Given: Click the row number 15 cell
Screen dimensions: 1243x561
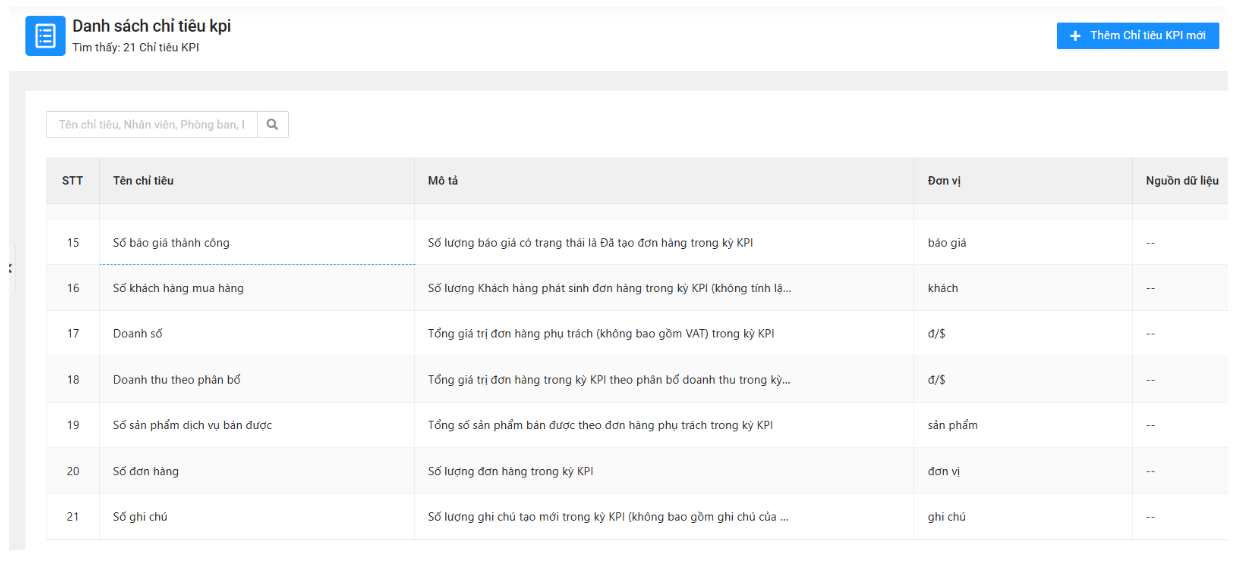Looking at the screenshot, I should 73,242.
